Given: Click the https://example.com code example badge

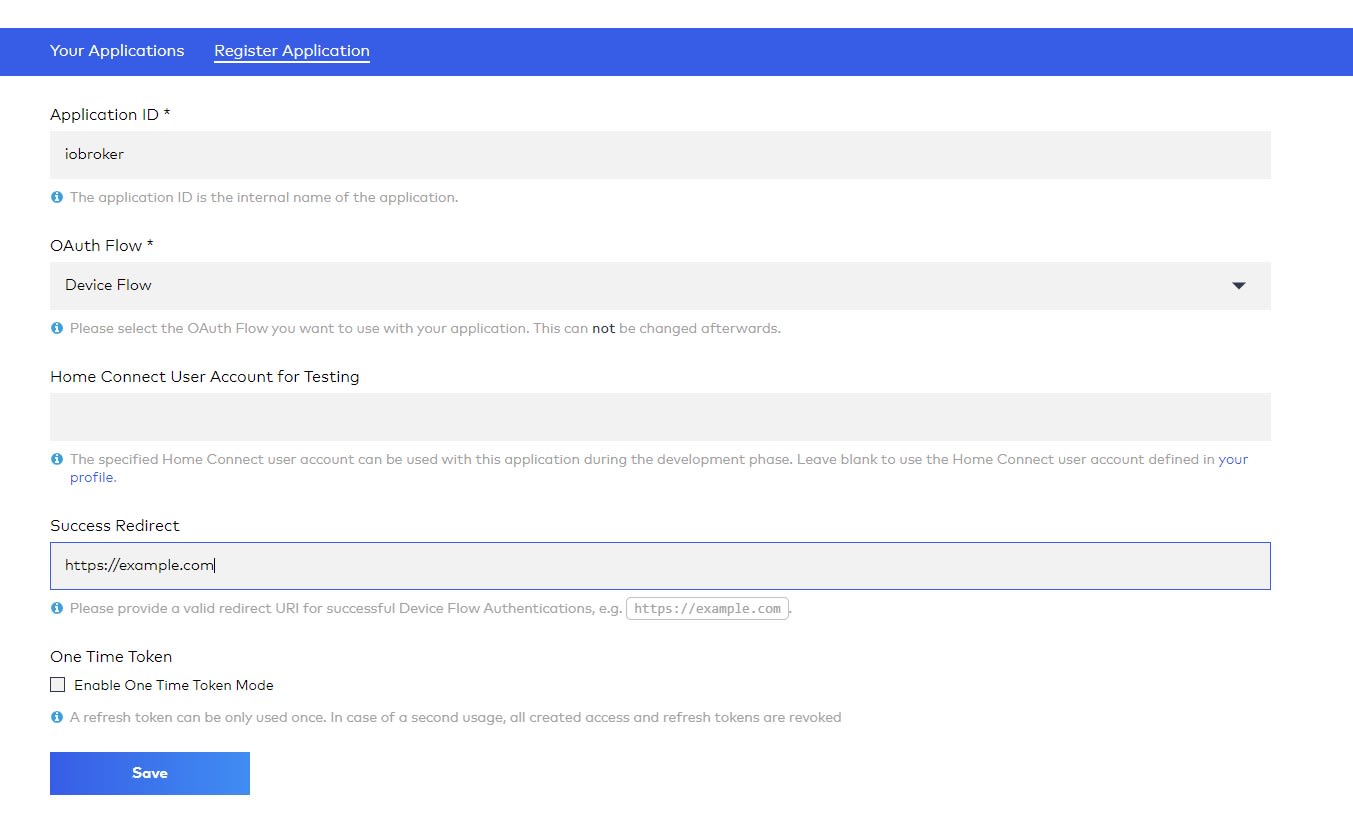Looking at the screenshot, I should [x=706, y=607].
